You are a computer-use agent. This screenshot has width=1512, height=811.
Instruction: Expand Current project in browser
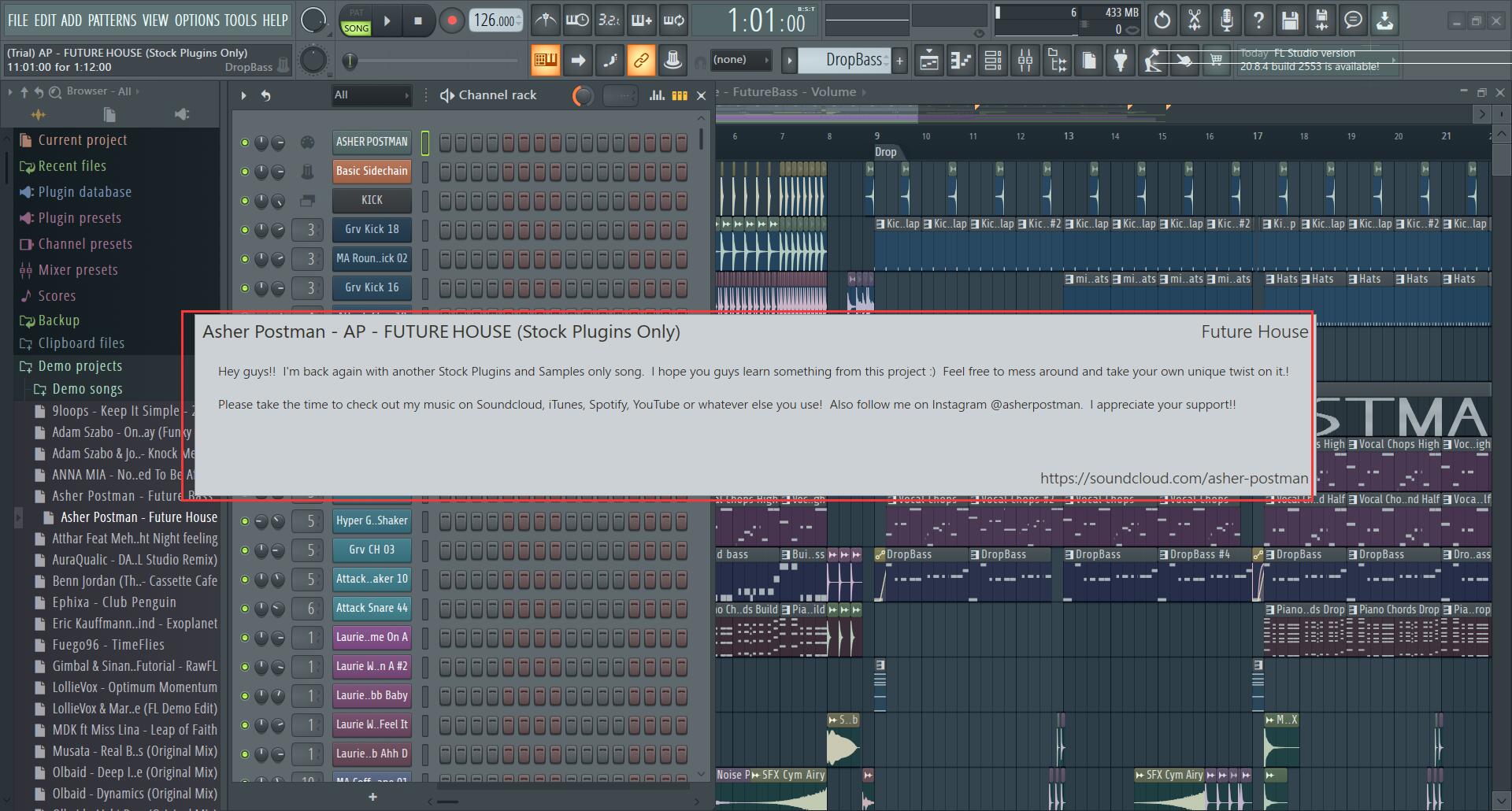tap(82, 140)
